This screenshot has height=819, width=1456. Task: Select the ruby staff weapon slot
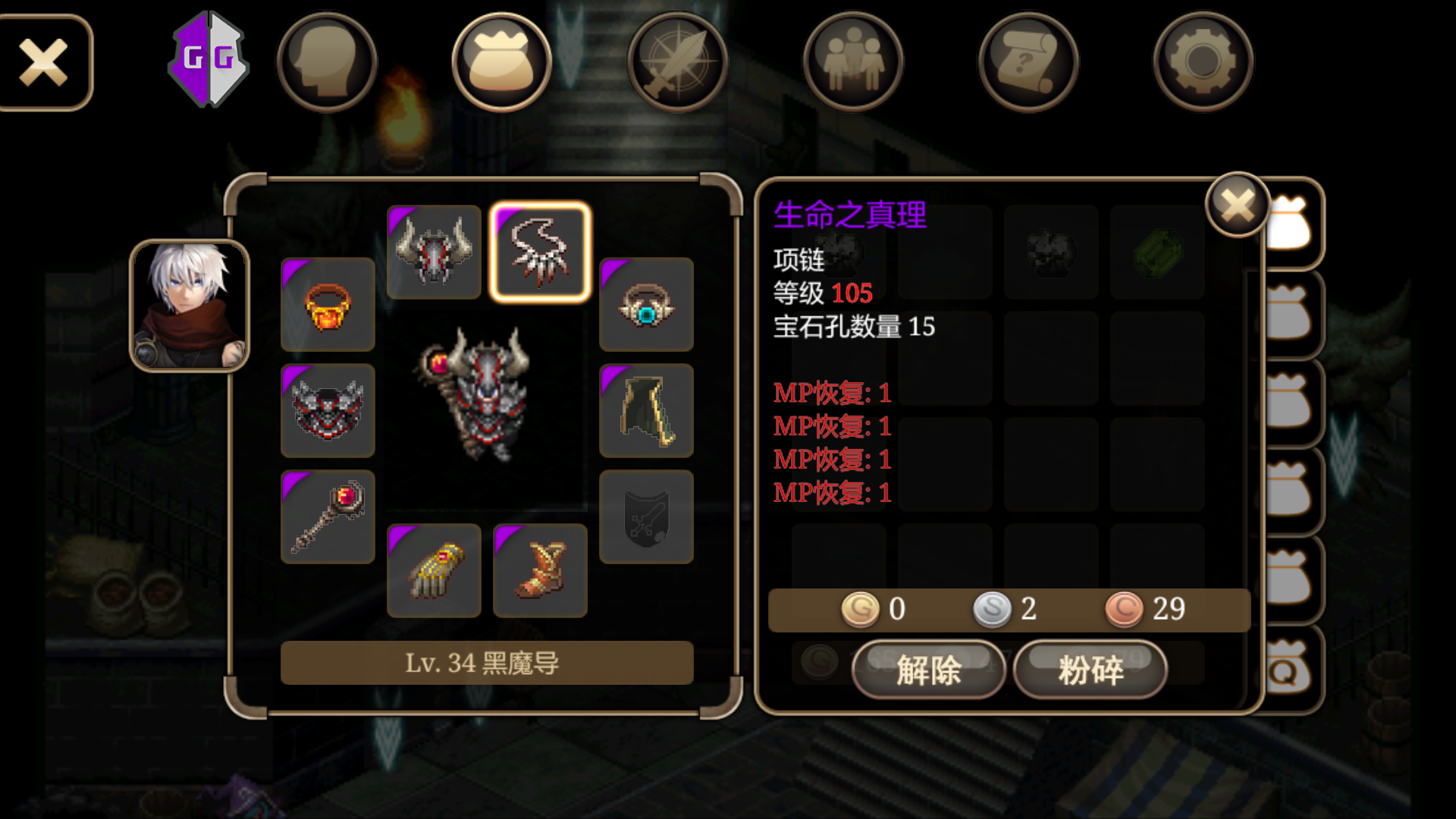coord(328,517)
